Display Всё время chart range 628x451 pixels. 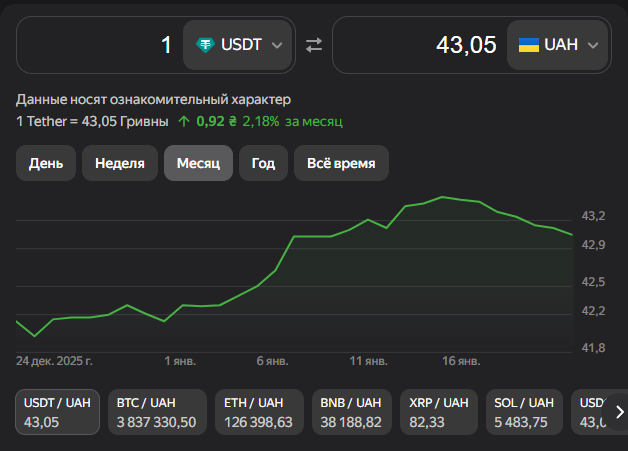click(341, 163)
